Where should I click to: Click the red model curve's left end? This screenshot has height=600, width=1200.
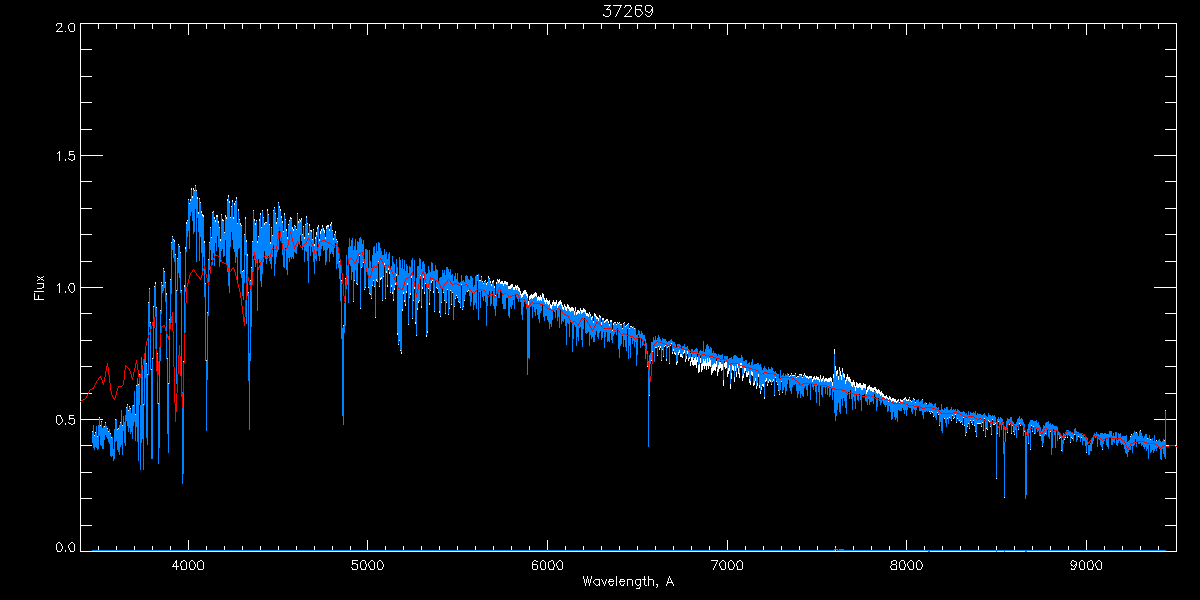coord(83,397)
